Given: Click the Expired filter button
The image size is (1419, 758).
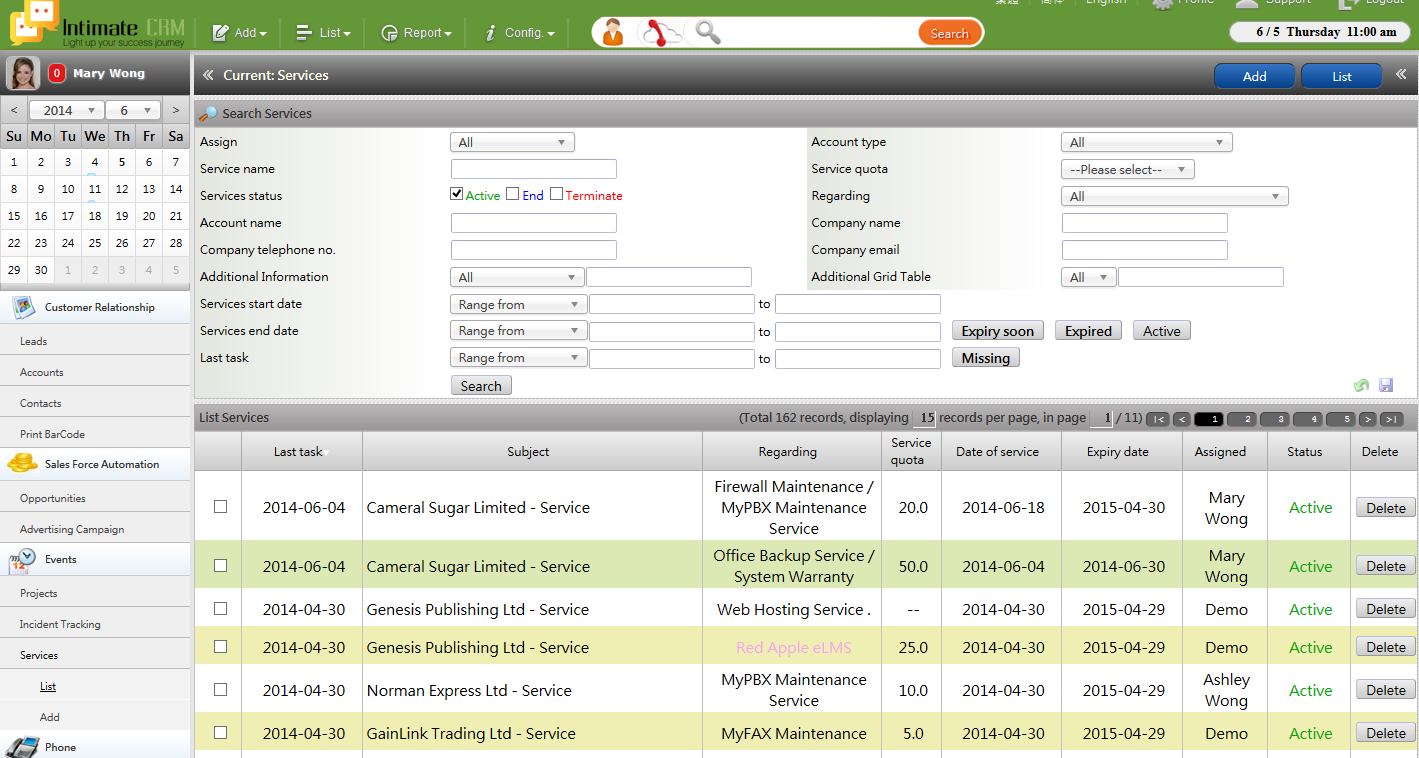Looking at the screenshot, I should 1088,331.
